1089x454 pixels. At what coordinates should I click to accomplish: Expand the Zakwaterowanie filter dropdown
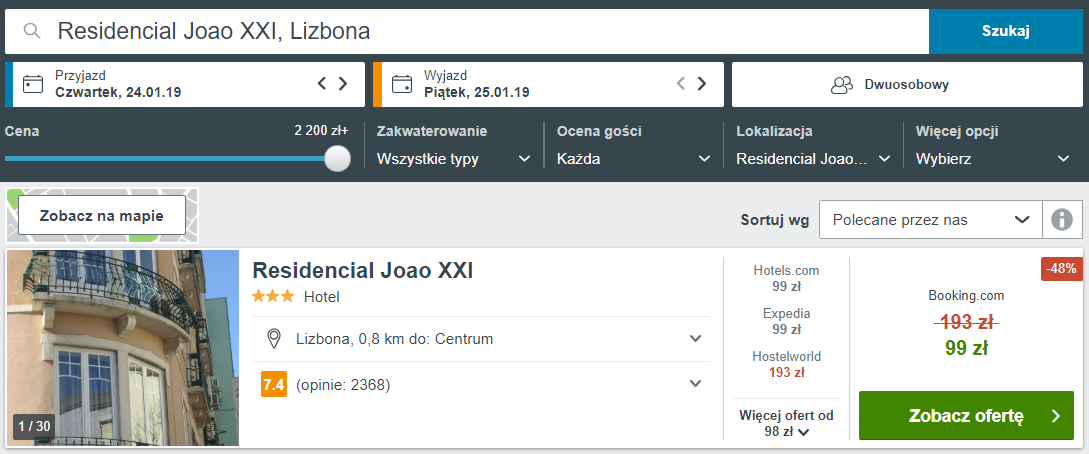click(454, 159)
